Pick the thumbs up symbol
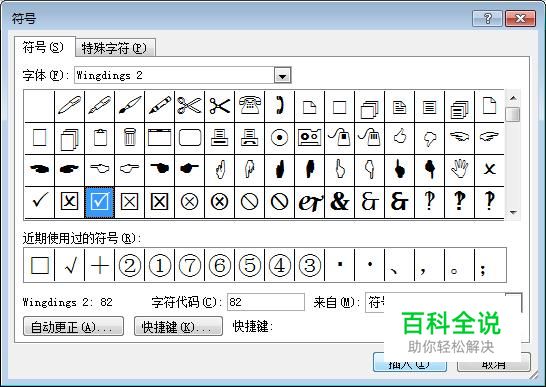The image size is (546, 387). 399,138
